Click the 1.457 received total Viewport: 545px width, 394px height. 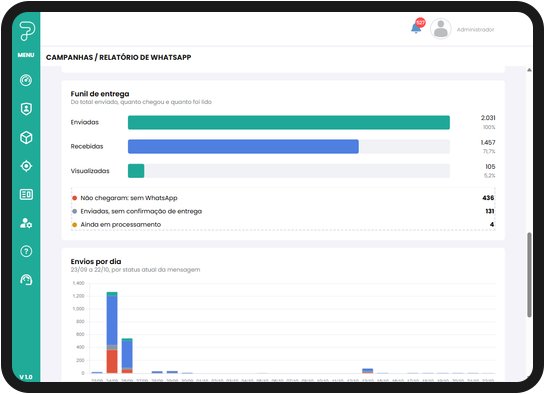click(488, 142)
